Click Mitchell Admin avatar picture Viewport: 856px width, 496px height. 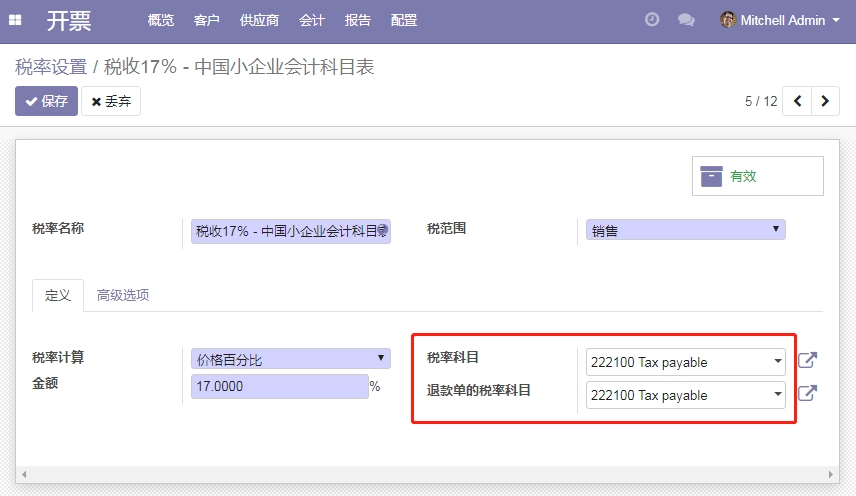pyautogui.click(x=728, y=20)
